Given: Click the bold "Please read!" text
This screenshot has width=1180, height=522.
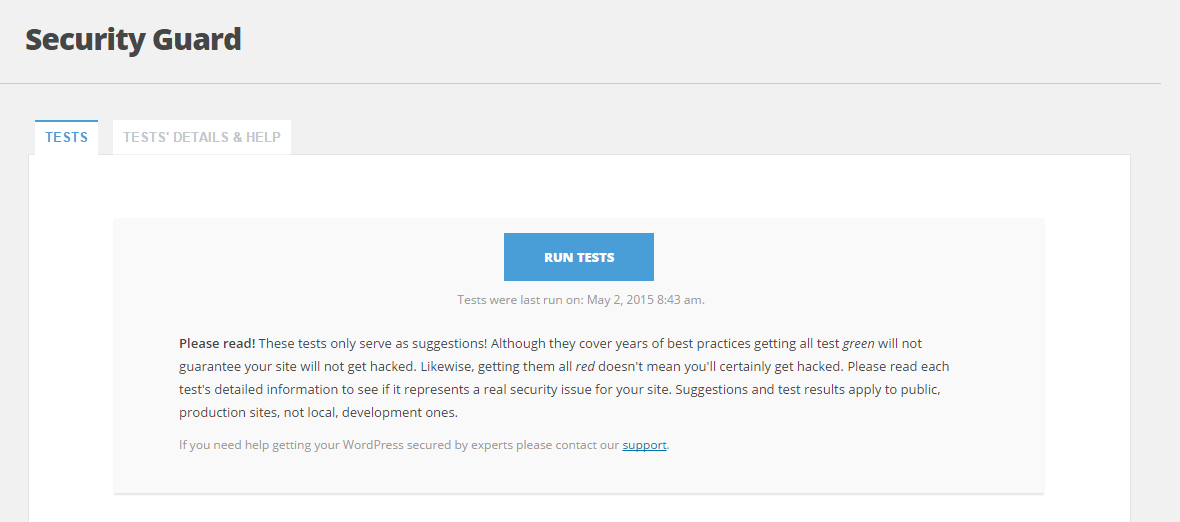Looking at the screenshot, I should pos(217,344).
